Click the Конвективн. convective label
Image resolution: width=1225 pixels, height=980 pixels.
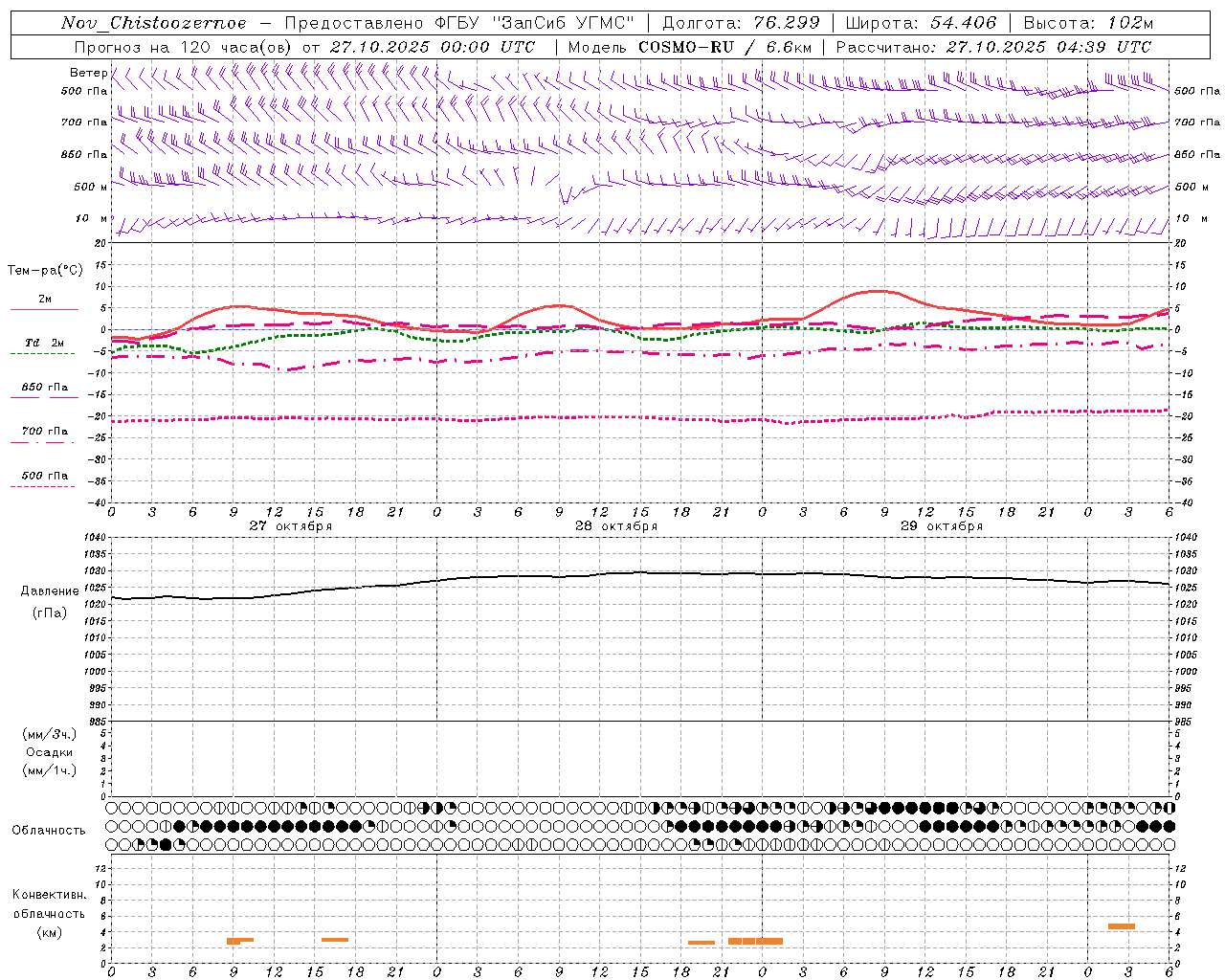point(49,895)
